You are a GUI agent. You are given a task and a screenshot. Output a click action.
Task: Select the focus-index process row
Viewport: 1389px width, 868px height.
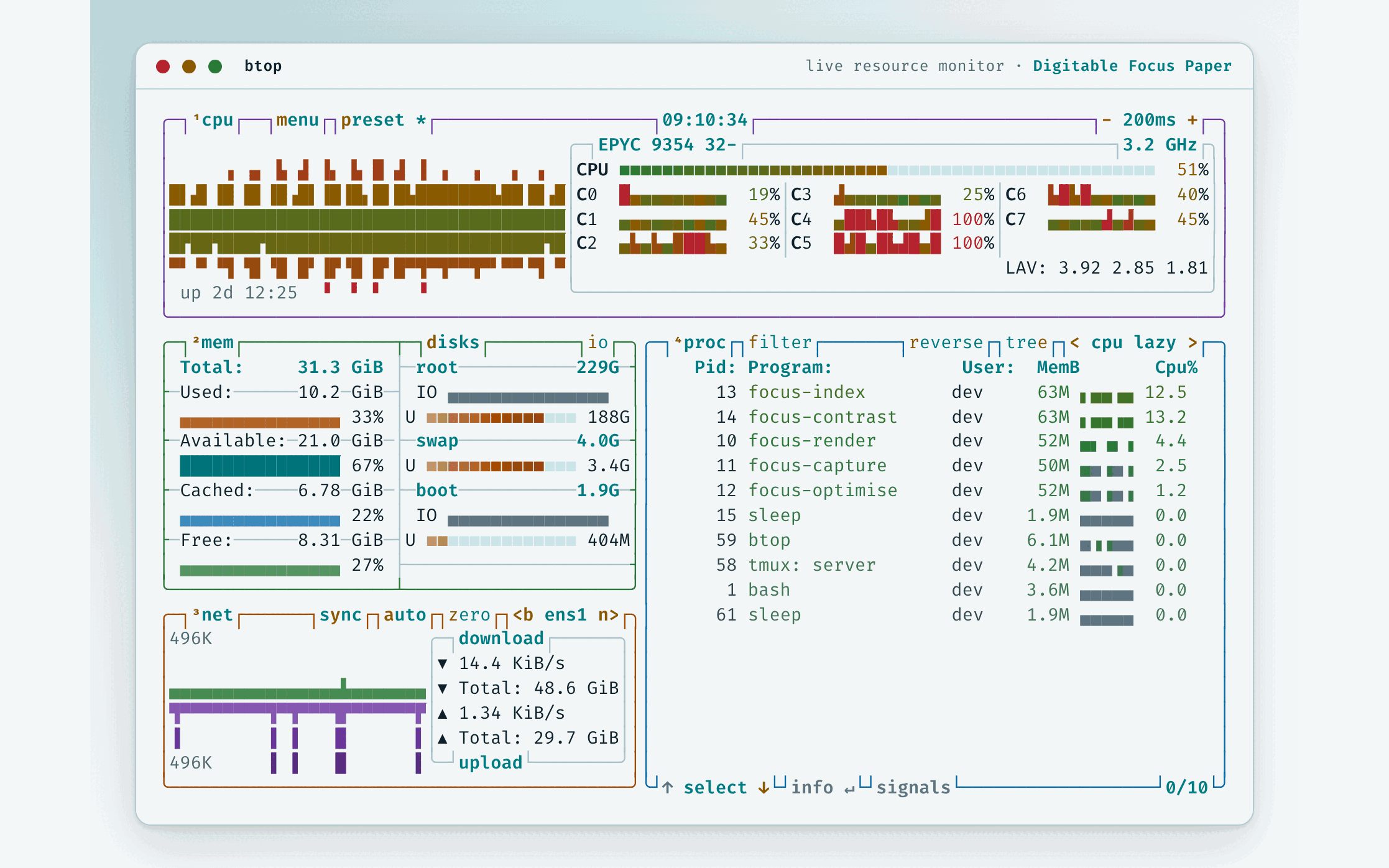935,392
